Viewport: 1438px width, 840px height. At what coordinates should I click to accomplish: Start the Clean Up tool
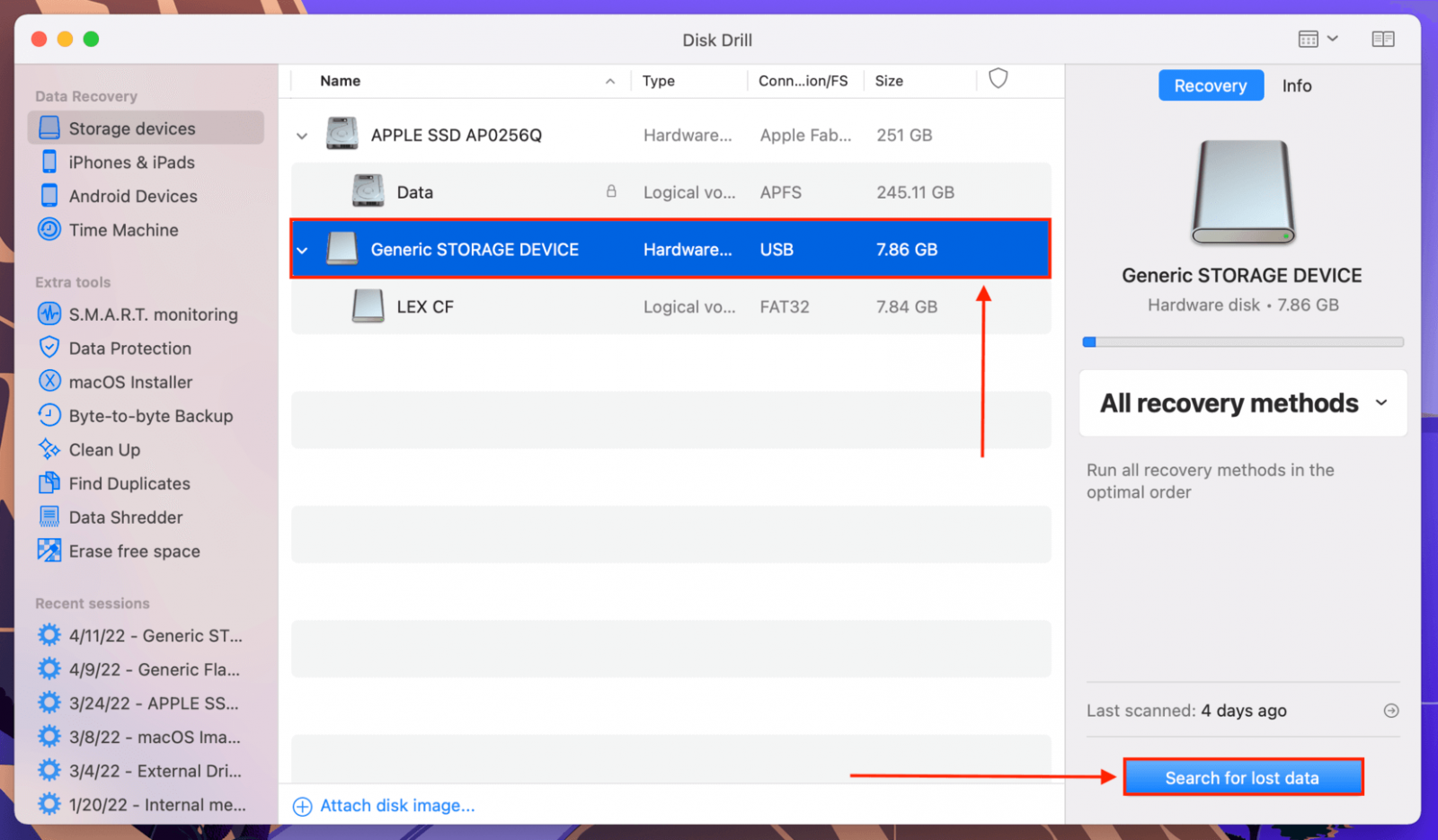104,449
